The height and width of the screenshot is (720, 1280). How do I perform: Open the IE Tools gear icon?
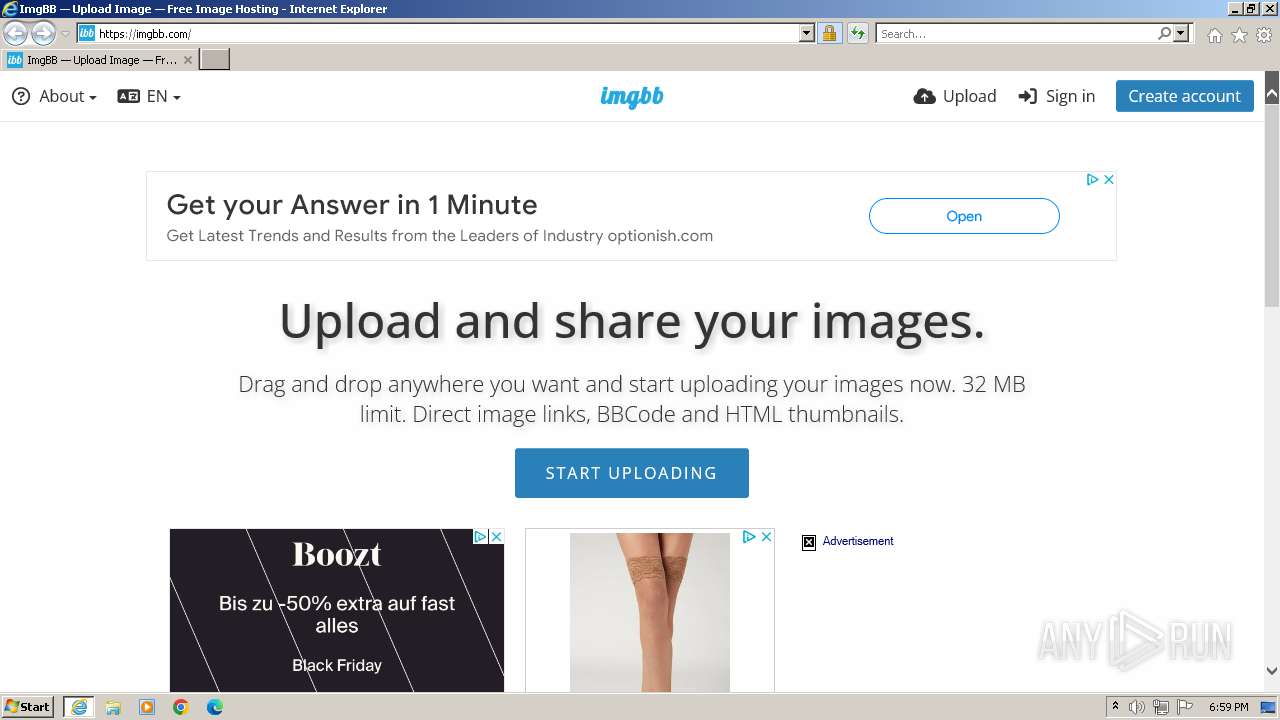pos(1264,35)
